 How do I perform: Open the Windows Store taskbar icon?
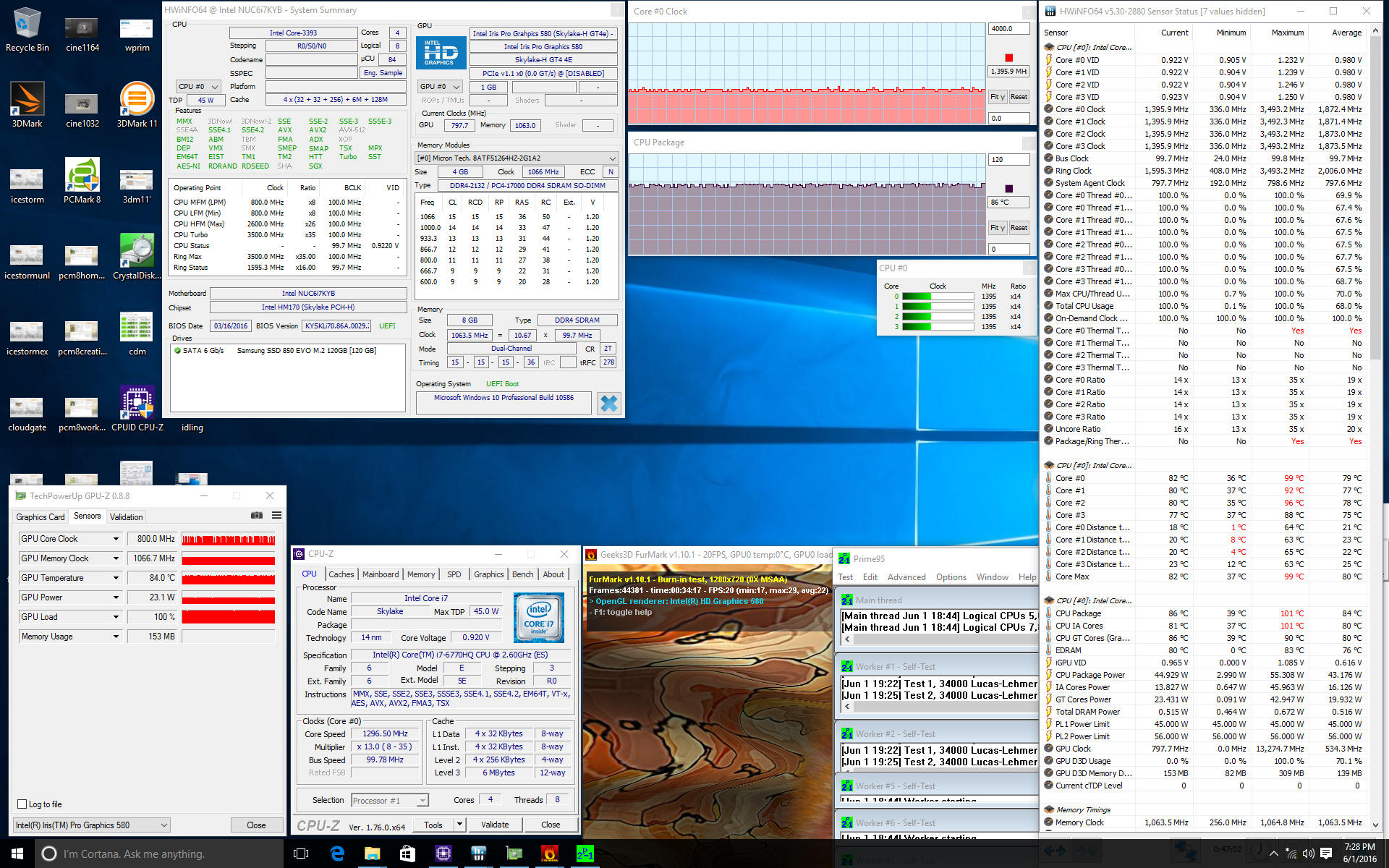click(407, 854)
